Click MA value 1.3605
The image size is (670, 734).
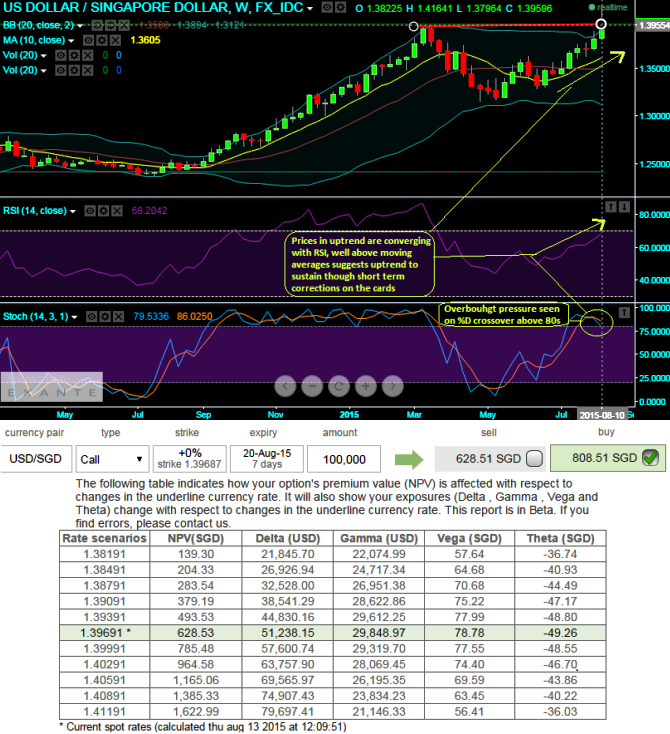pyautogui.click(x=146, y=40)
